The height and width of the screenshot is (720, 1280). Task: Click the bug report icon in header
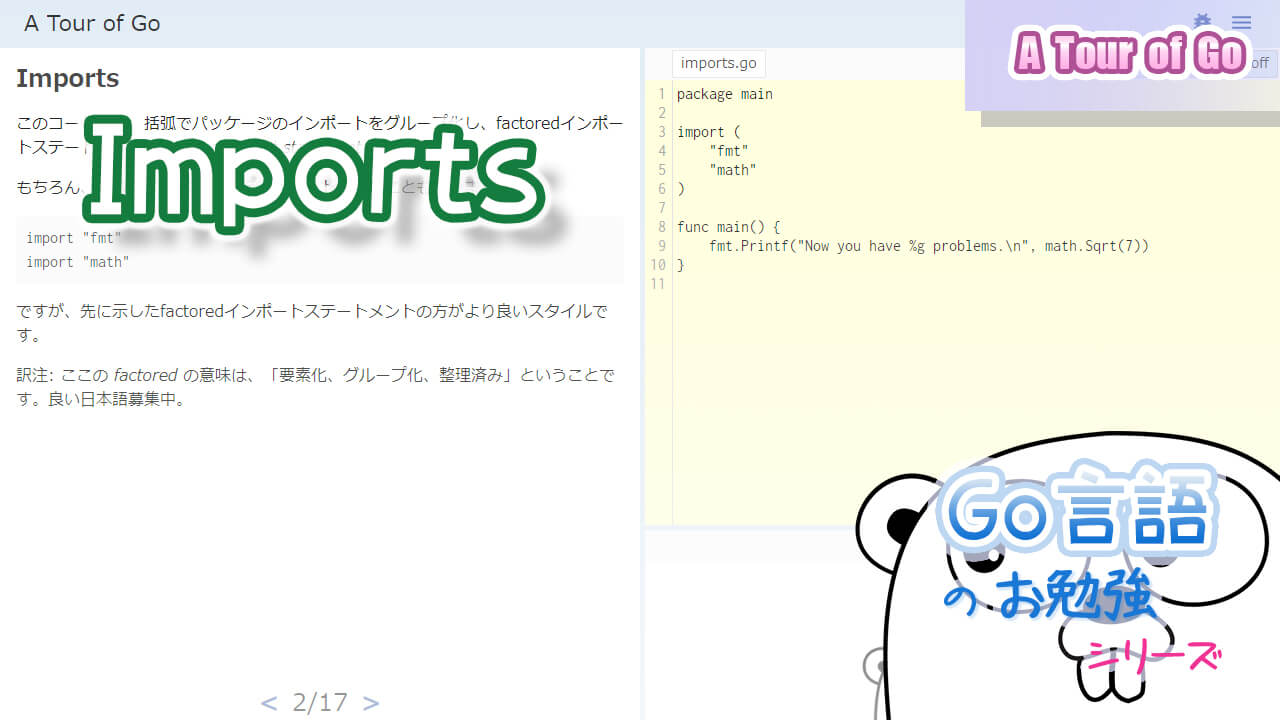click(x=1203, y=22)
